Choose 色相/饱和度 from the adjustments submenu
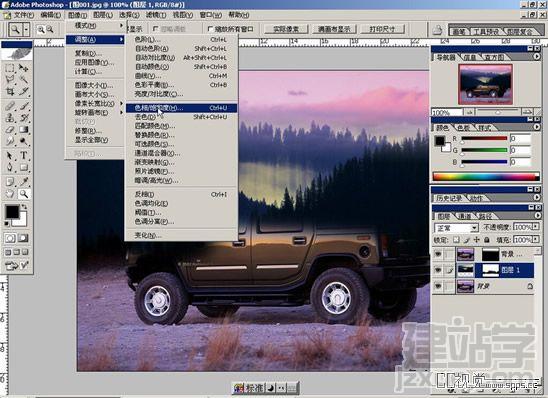548x398 pixels. [x=181, y=108]
